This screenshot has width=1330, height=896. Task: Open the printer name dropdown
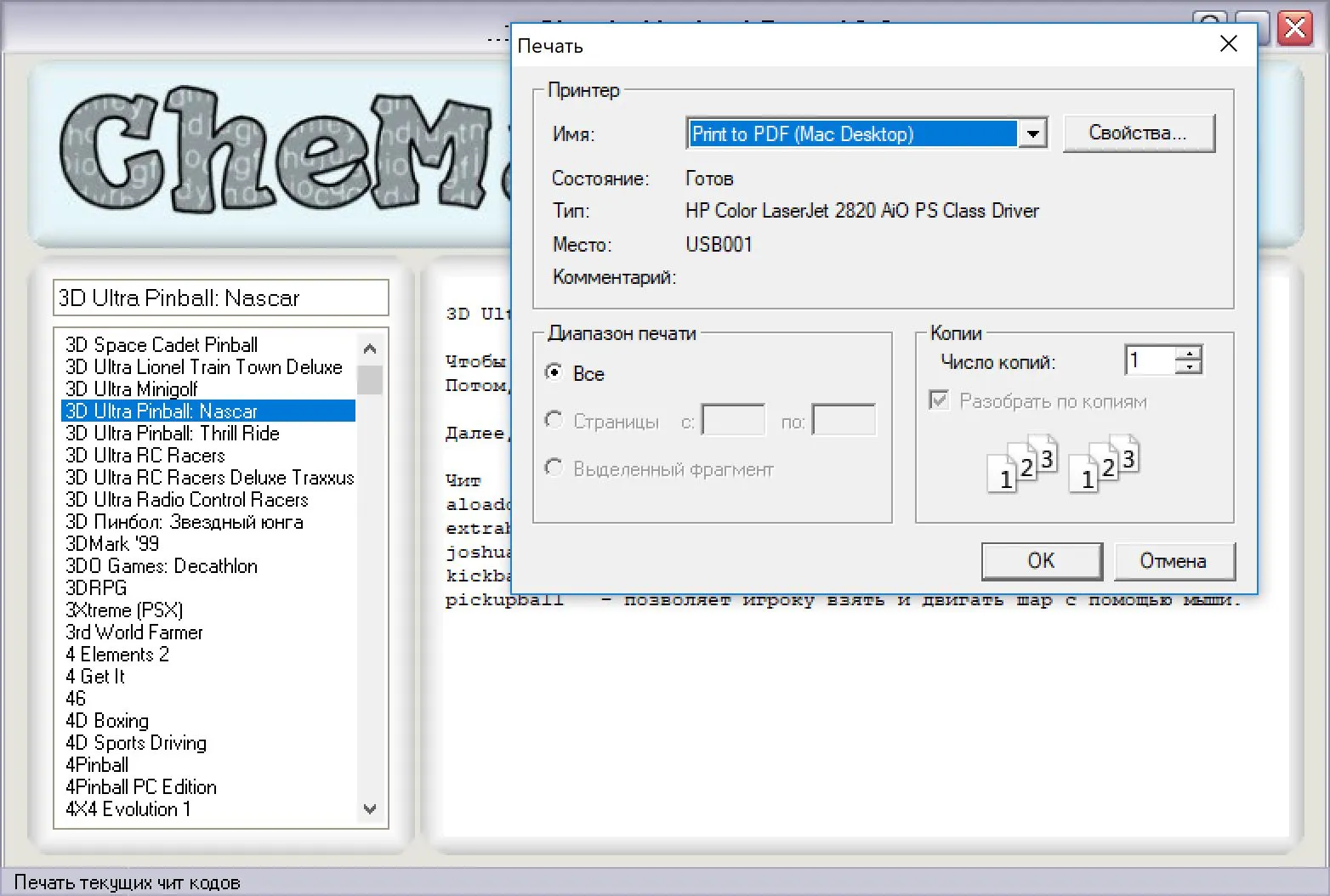[x=1032, y=133]
